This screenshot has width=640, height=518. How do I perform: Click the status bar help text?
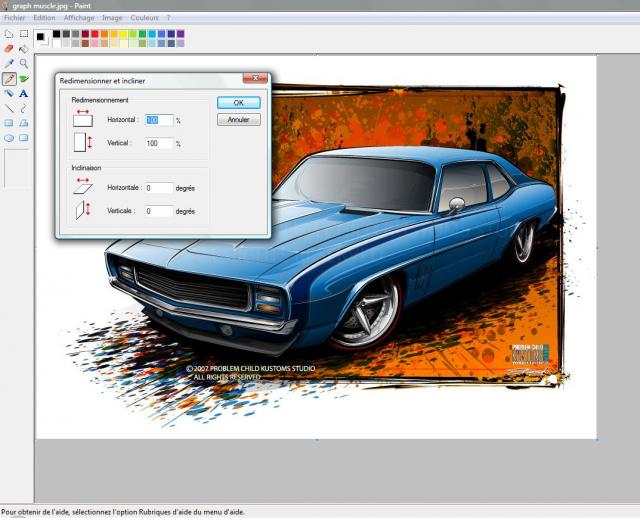123,511
